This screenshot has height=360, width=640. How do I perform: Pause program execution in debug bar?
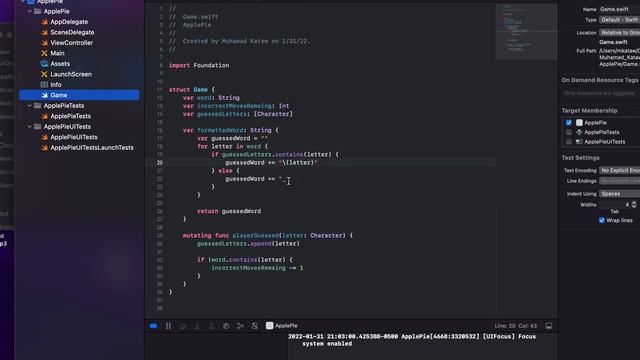click(x=168, y=326)
